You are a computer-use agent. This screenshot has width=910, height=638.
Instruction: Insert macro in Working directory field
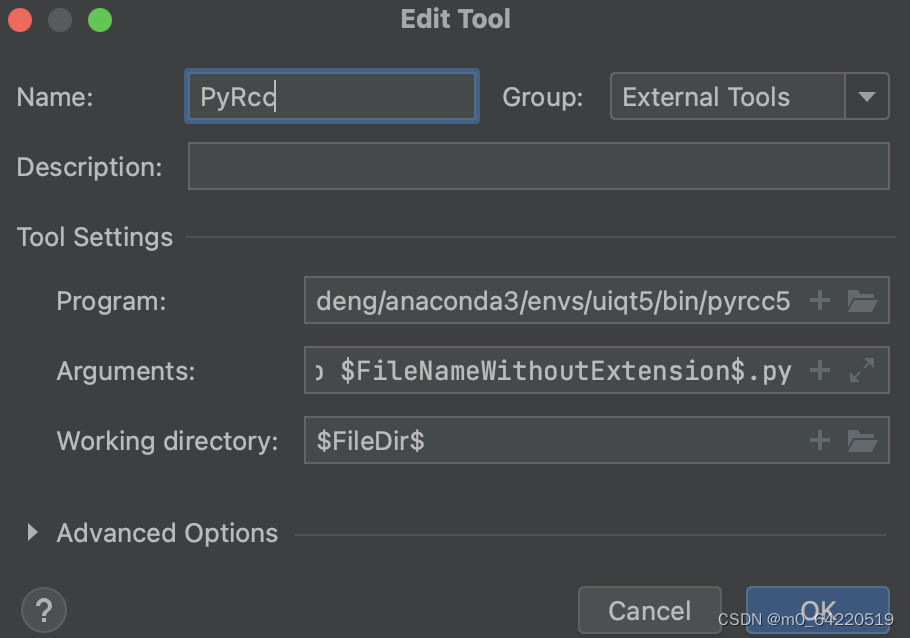pyautogui.click(x=819, y=440)
